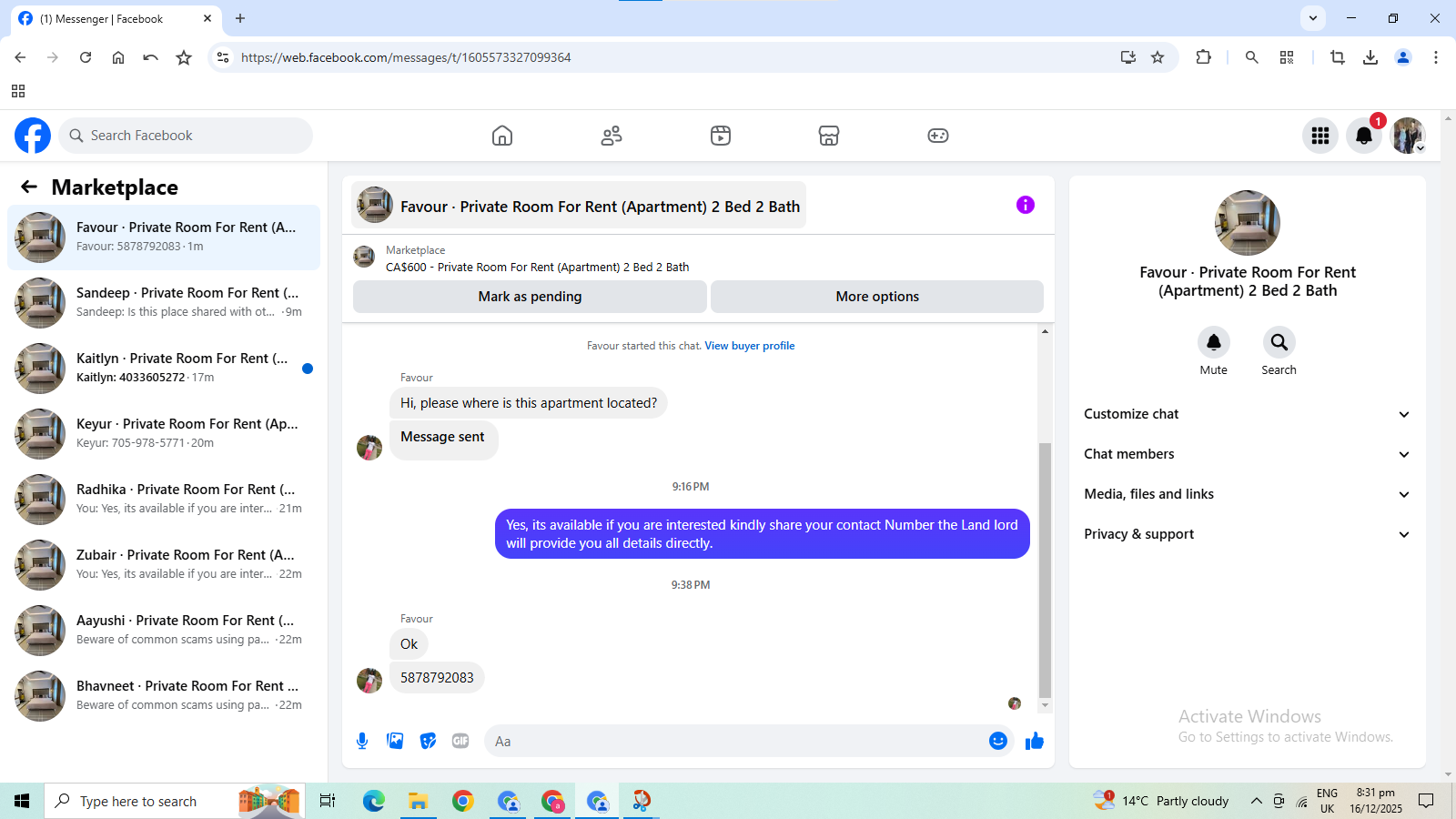Mute this conversation with bell icon
The image size is (1456, 819).
[1214, 342]
